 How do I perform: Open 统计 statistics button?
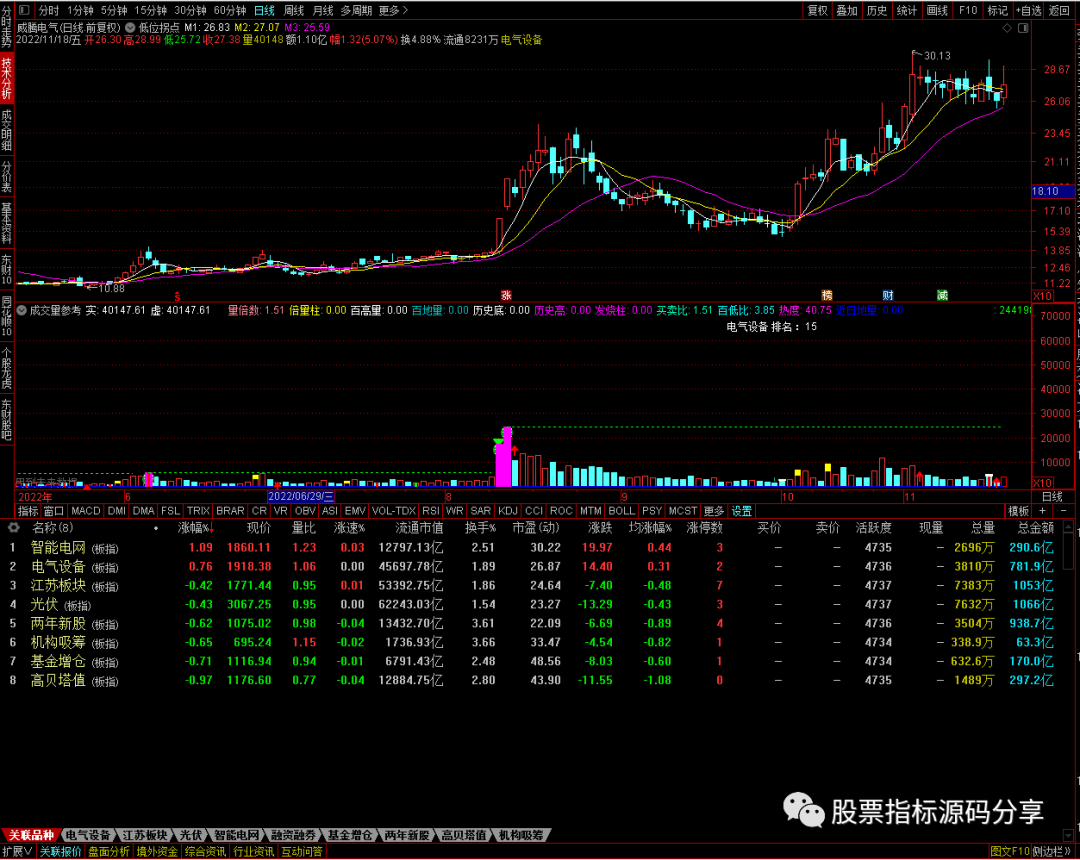pos(907,10)
